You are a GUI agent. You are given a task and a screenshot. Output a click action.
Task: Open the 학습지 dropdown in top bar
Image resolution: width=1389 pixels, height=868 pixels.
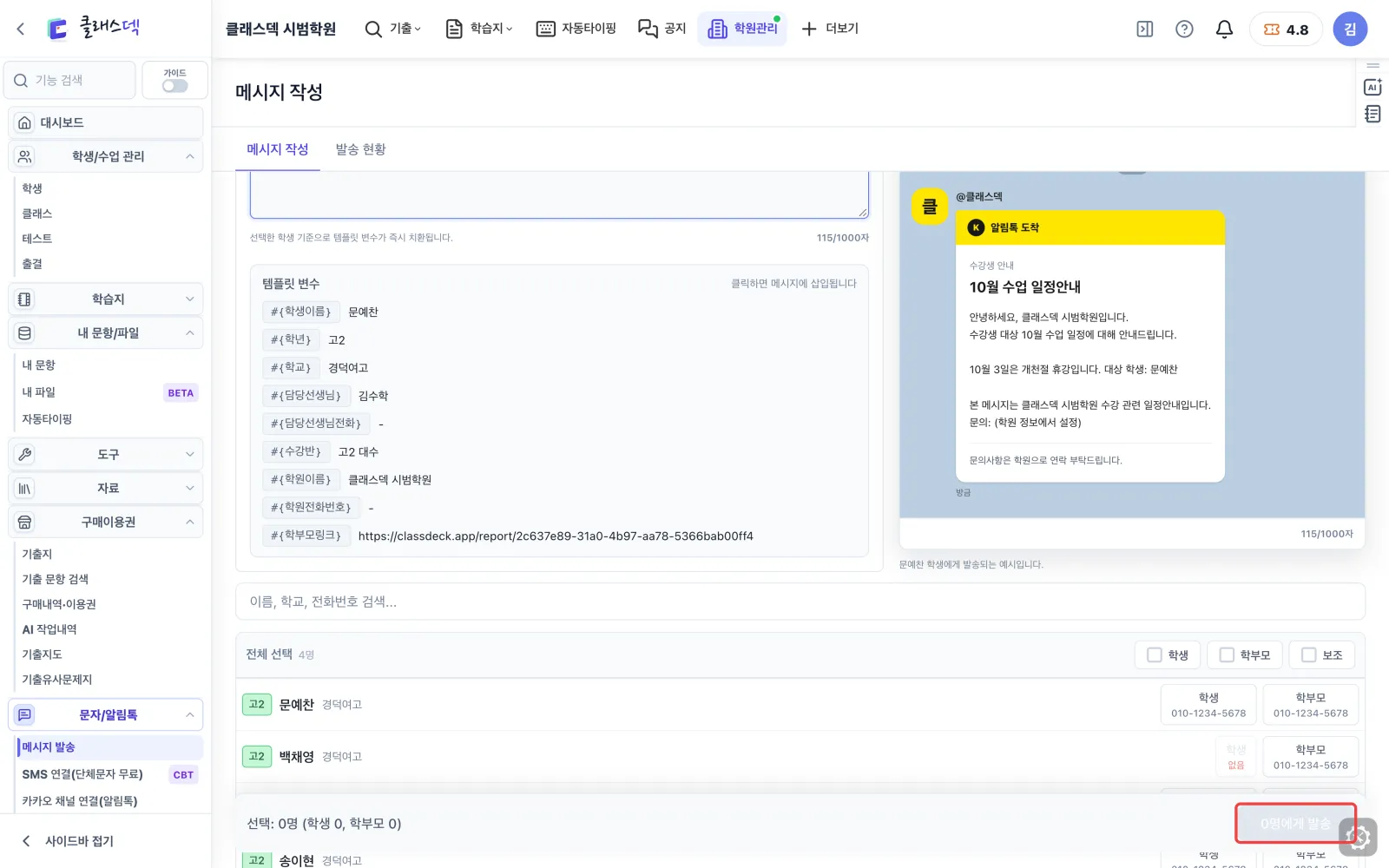tap(479, 29)
